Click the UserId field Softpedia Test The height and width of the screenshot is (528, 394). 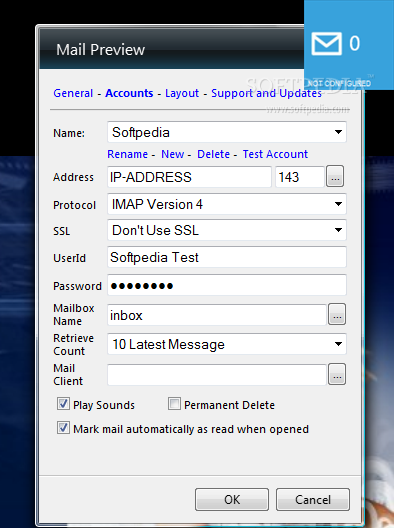[227, 257]
